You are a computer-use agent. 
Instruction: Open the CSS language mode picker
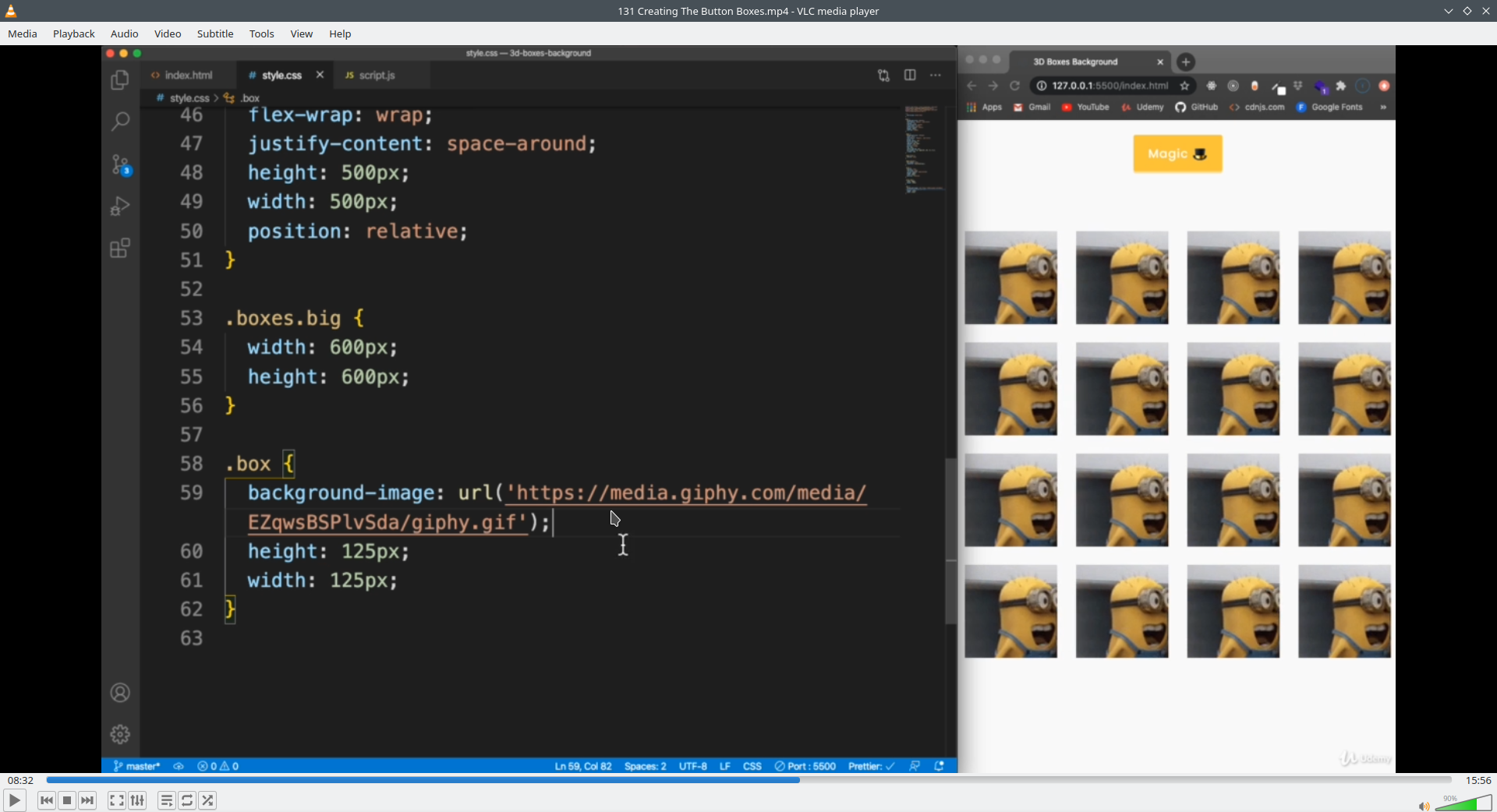point(752,767)
